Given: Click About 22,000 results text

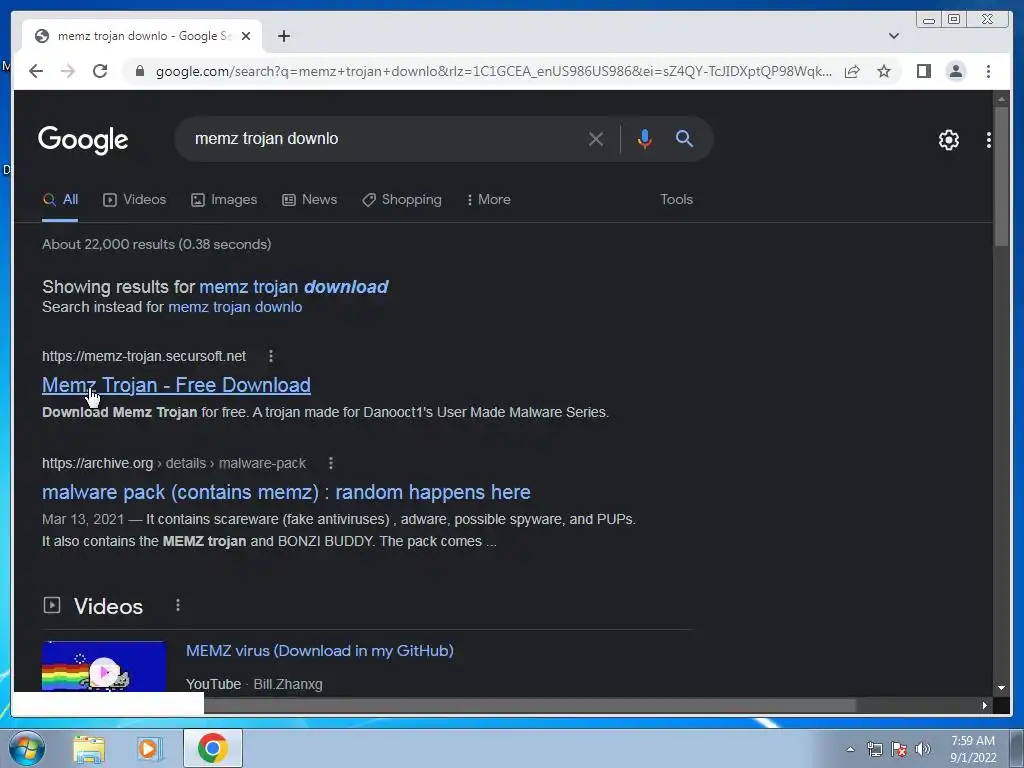Looking at the screenshot, I should tap(157, 244).
